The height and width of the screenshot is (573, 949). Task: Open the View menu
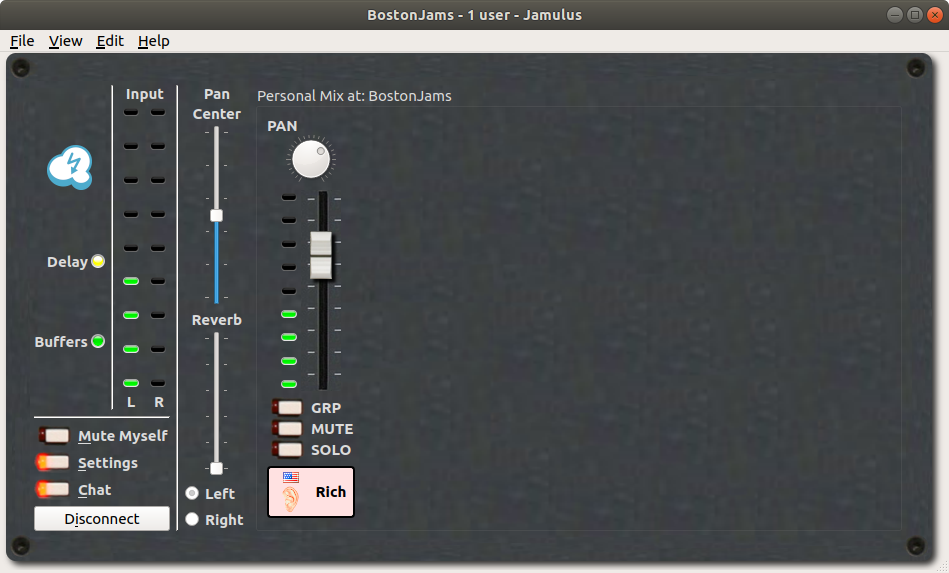coord(66,41)
